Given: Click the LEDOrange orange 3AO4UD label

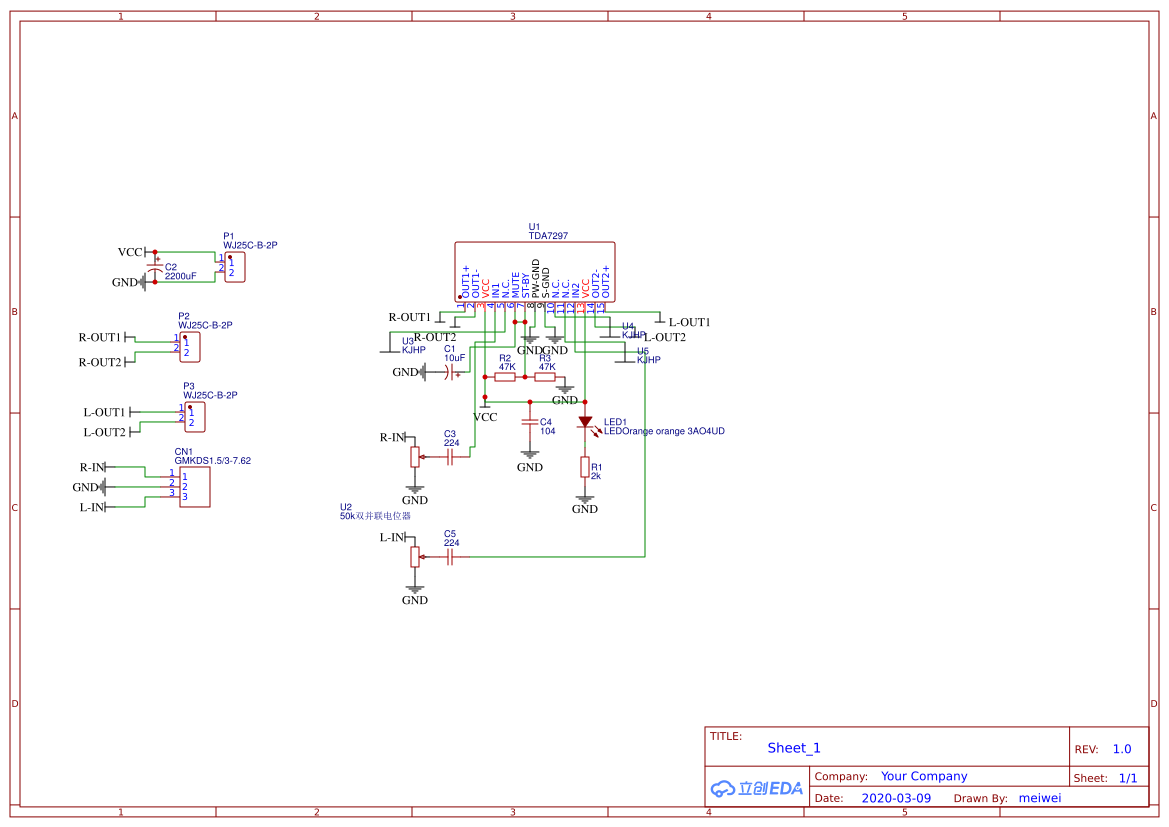Looking at the screenshot, I should pyautogui.click(x=664, y=432).
